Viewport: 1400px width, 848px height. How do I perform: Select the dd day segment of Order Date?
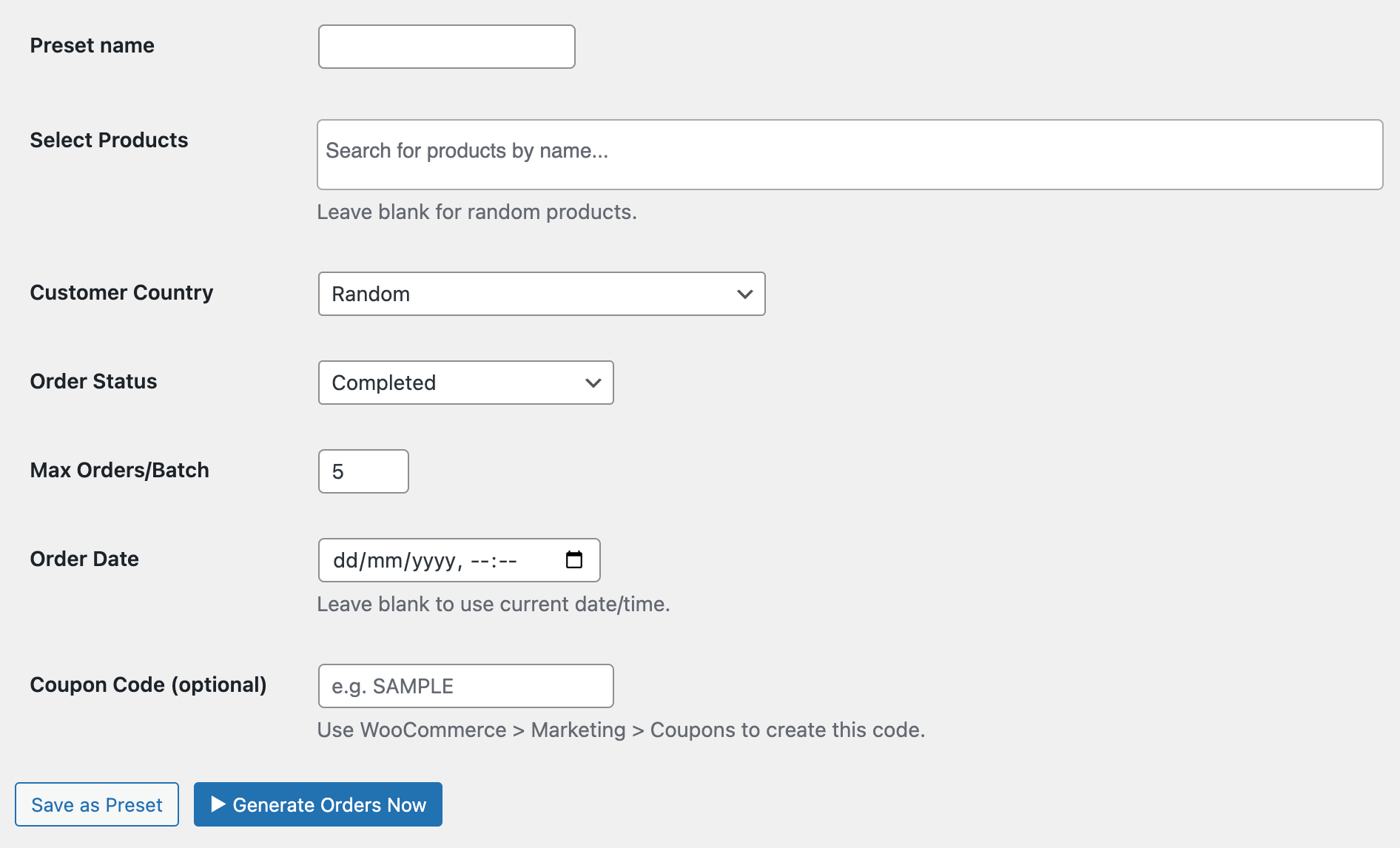345,561
